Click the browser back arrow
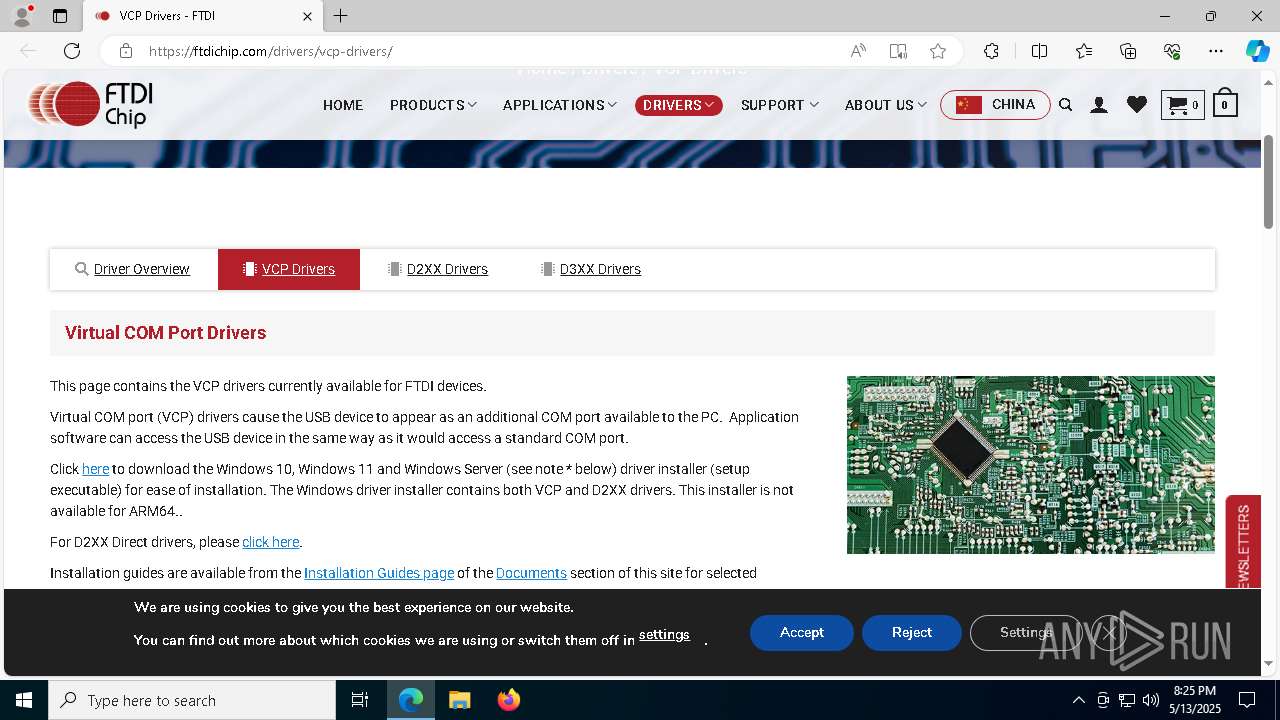This screenshot has height=720, width=1280. [28, 51]
